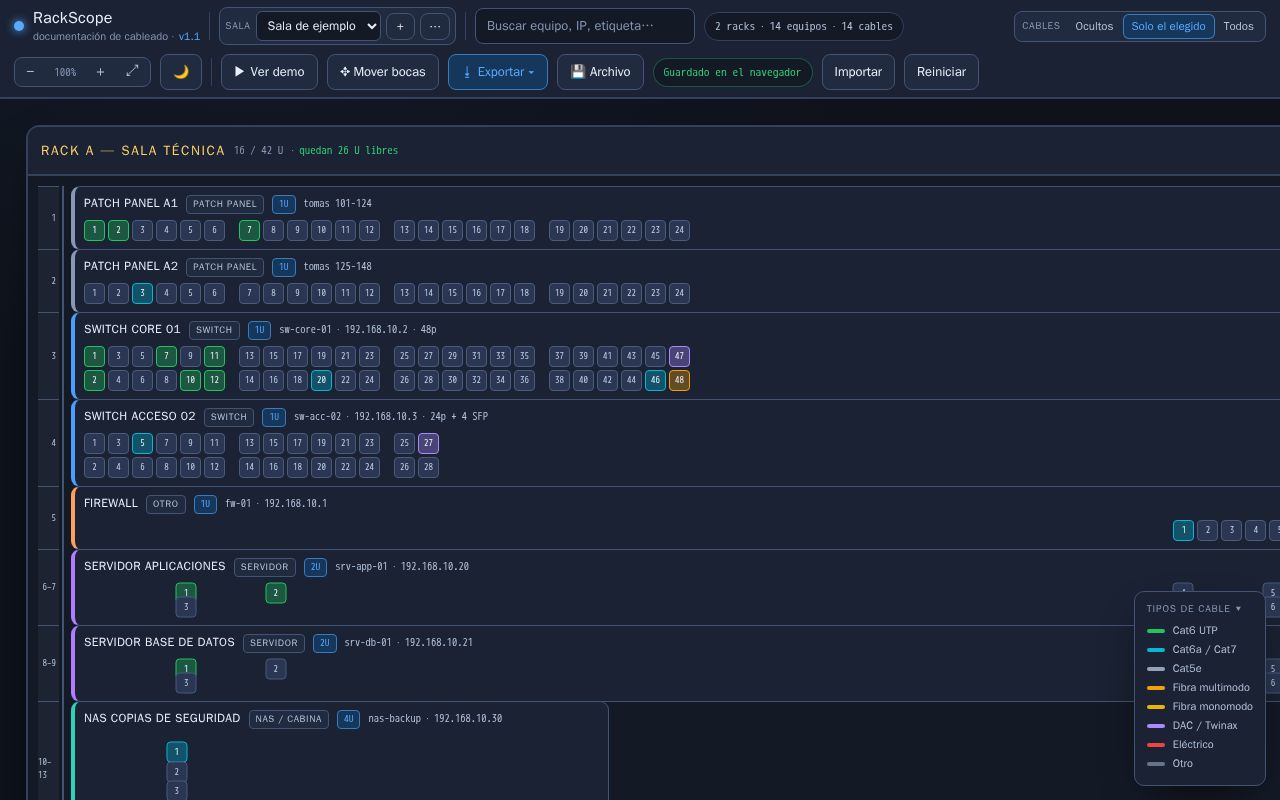The image size is (1280, 800).
Task: Select port 3 on Patch Panel A2
Action: click(142, 293)
